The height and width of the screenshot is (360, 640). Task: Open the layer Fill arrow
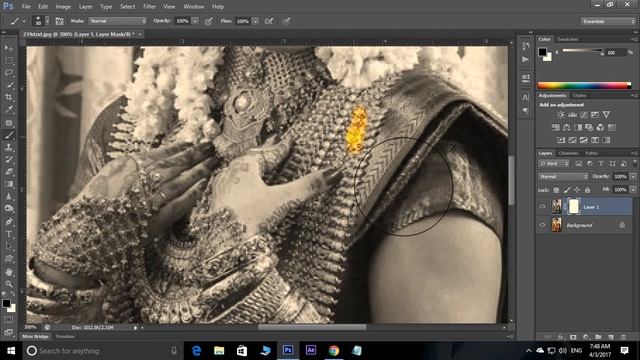tap(633, 190)
